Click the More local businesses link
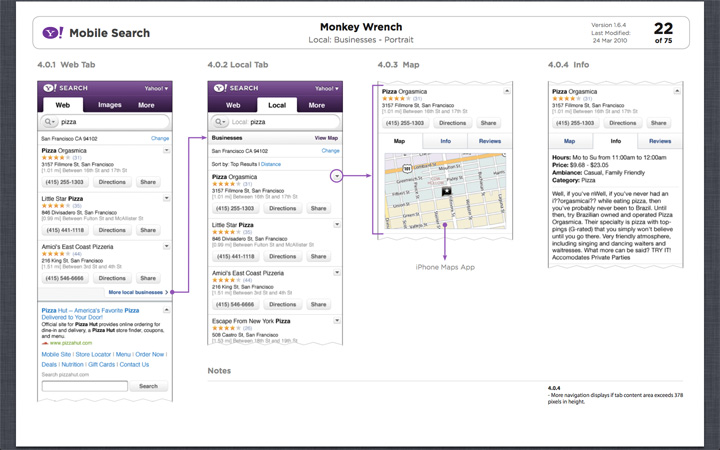720x450 pixels. [137, 292]
